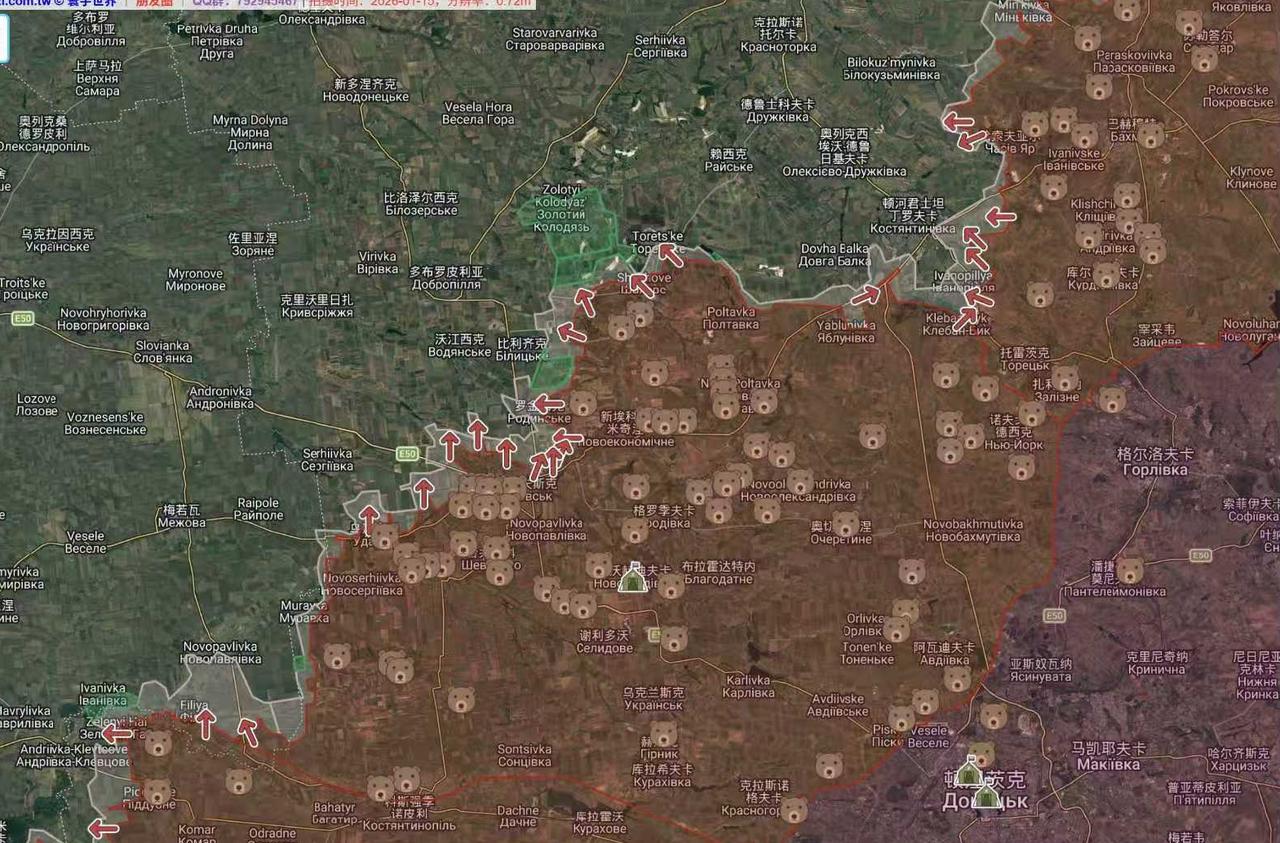Click the Myrna Dolyna label
The width and height of the screenshot is (1280, 843).
[x=249, y=132]
